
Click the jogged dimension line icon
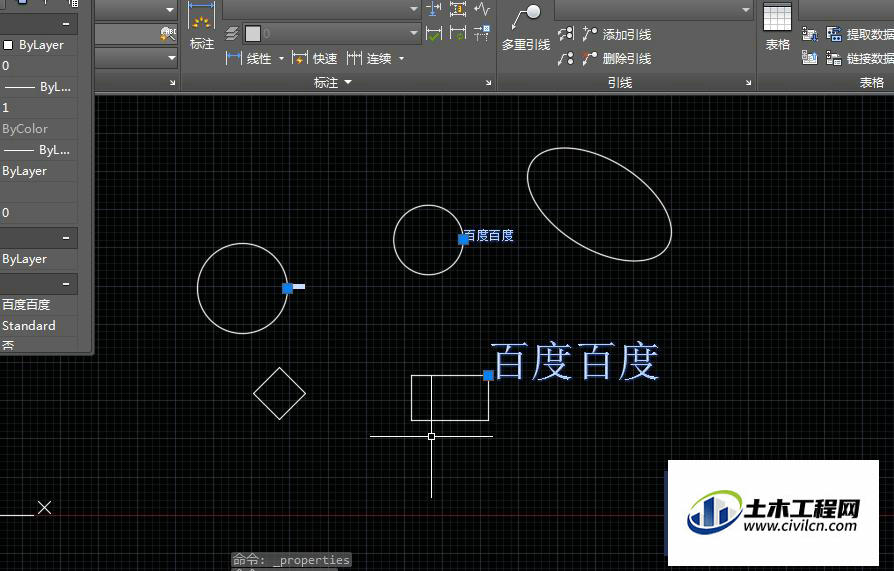pyautogui.click(x=482, y=9)
